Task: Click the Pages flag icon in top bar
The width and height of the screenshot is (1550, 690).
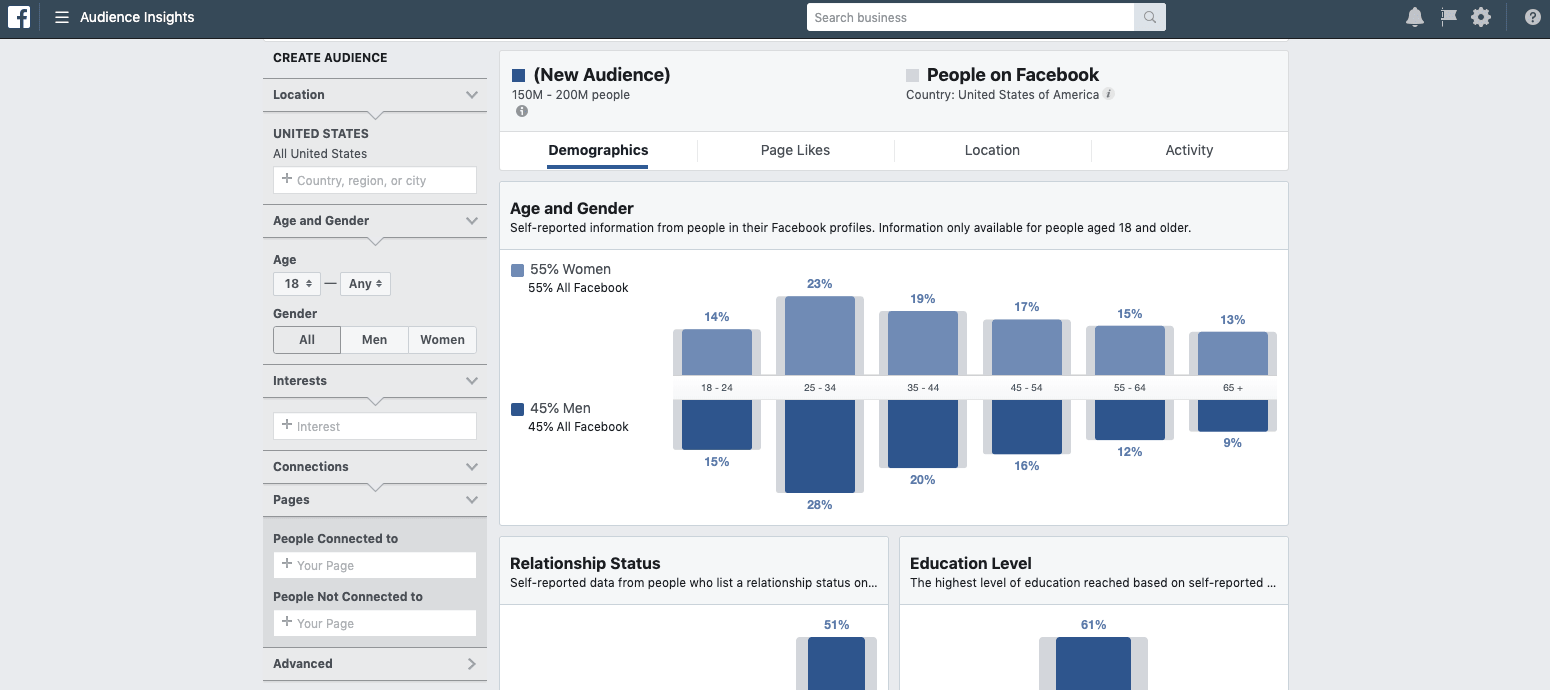Action: click(x=1448, y=17)
